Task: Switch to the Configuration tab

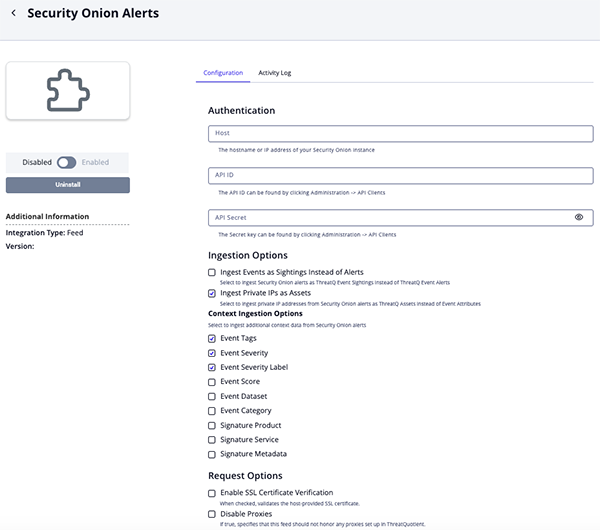Action: pyautogui.click(x=223, y=73)
